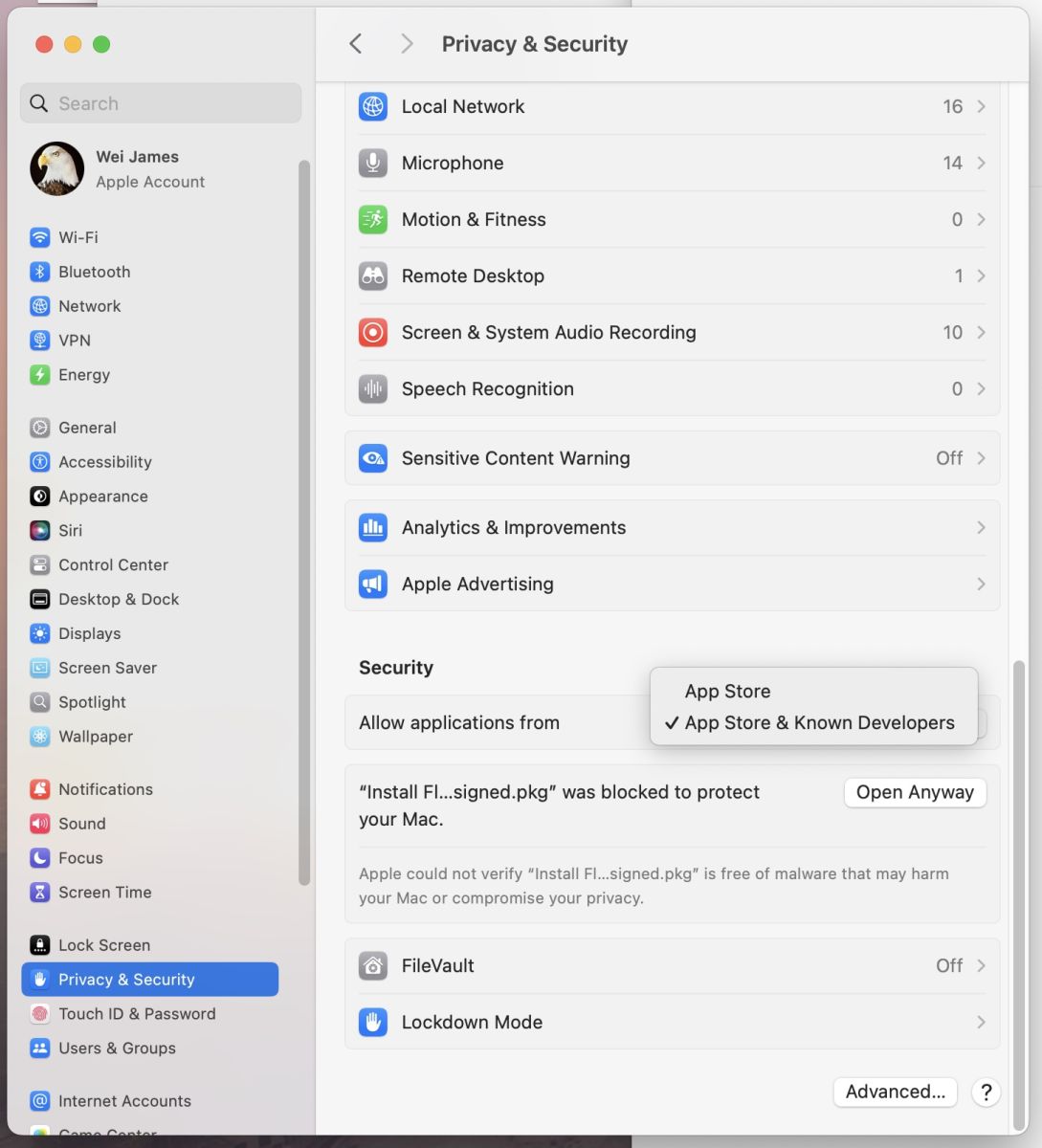
Task: Click the Wallpaper icon in sidebar
Action: click(39, 737)
